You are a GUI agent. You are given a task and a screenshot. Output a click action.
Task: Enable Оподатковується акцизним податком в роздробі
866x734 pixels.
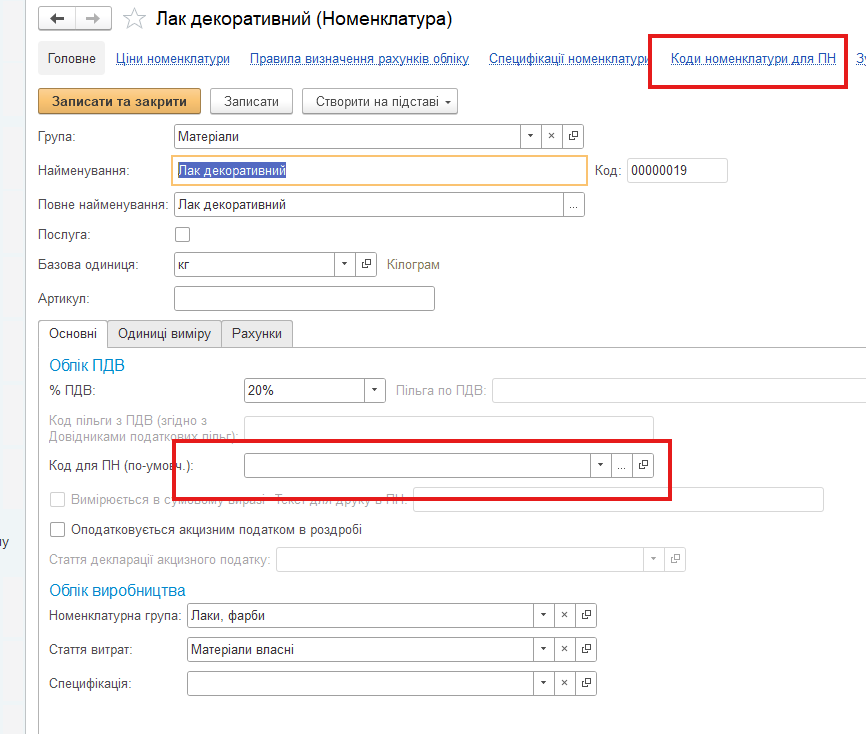pos(57,530)
